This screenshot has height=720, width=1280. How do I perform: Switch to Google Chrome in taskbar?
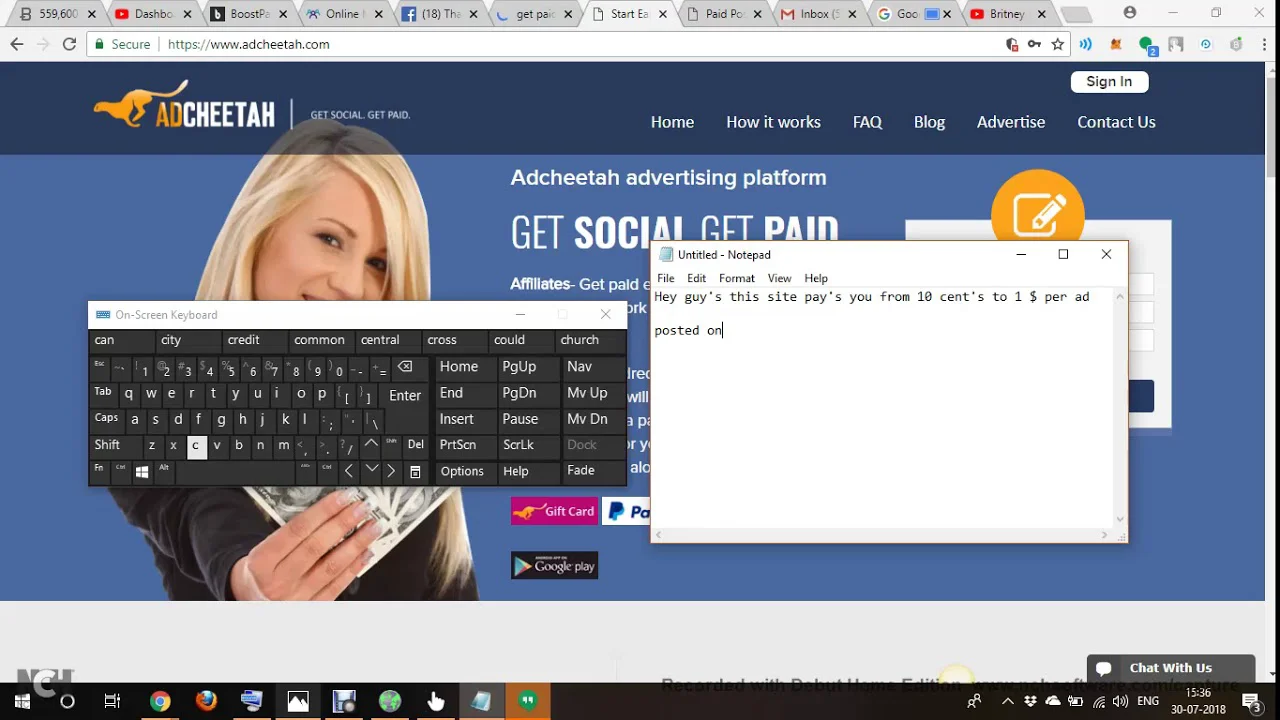160,701
